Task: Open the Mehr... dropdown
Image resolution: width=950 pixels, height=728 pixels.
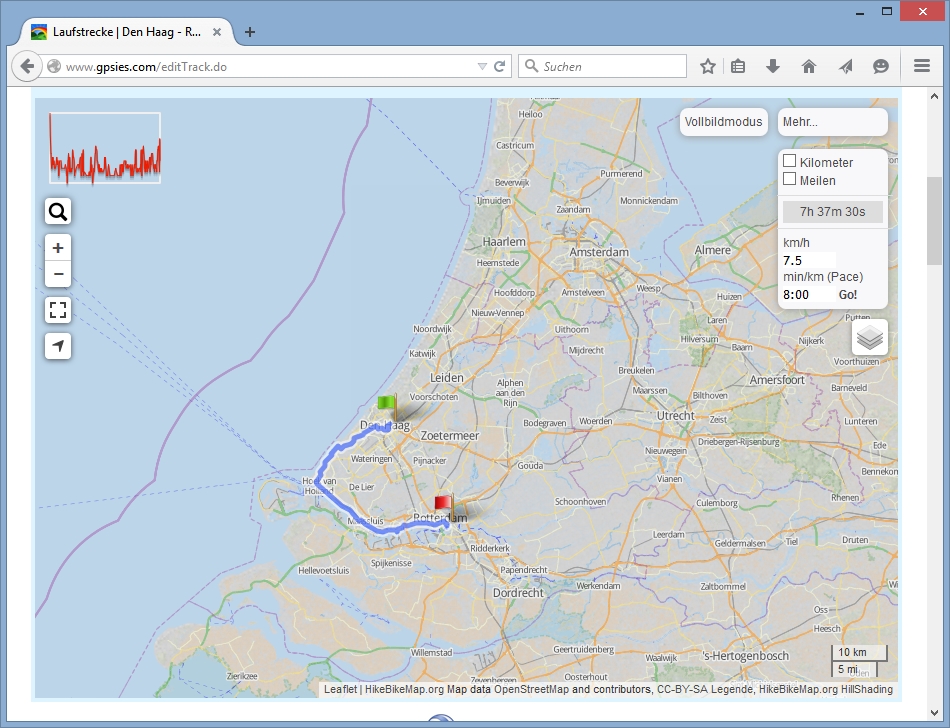Action: point(832,122)
